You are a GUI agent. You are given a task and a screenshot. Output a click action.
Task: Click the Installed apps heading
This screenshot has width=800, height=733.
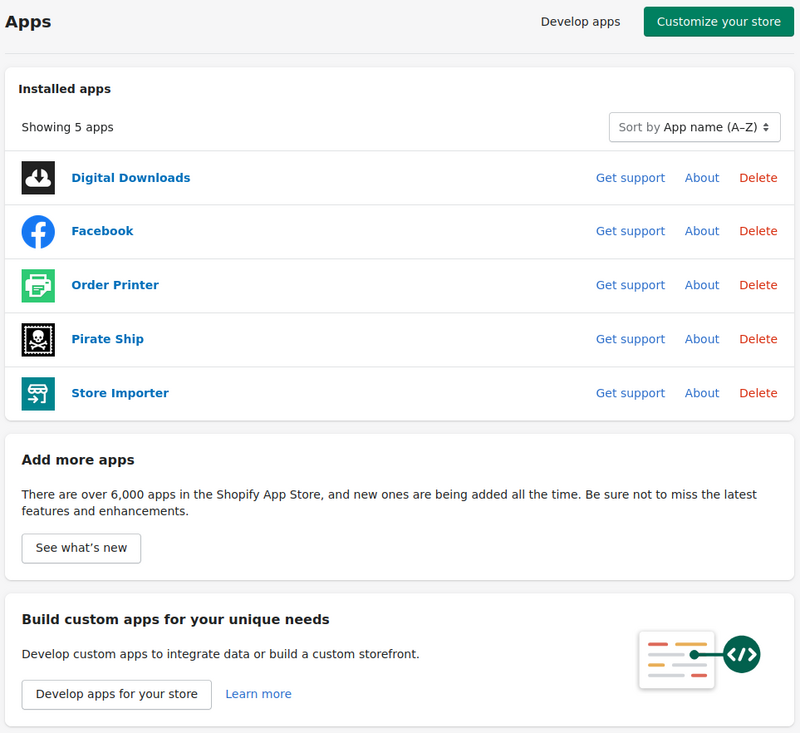(x=64, y=89)
